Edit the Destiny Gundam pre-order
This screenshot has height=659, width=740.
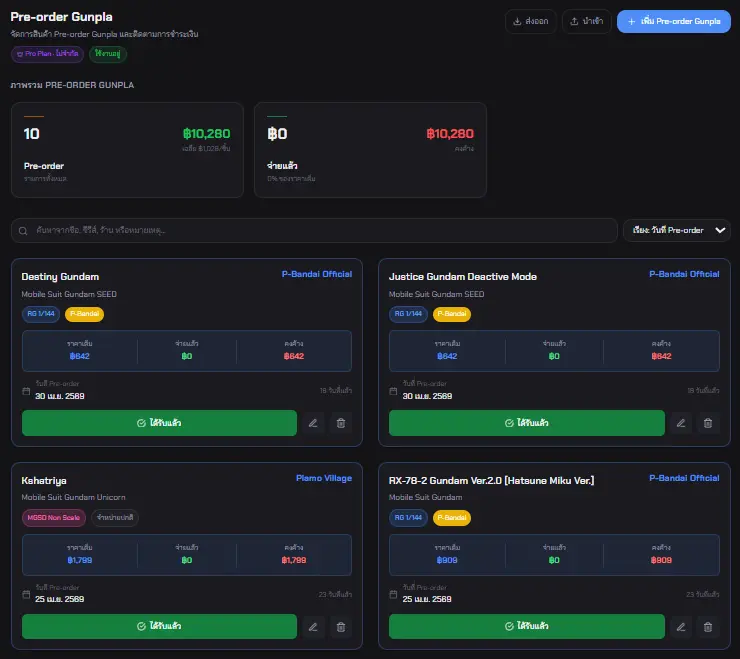313,423
